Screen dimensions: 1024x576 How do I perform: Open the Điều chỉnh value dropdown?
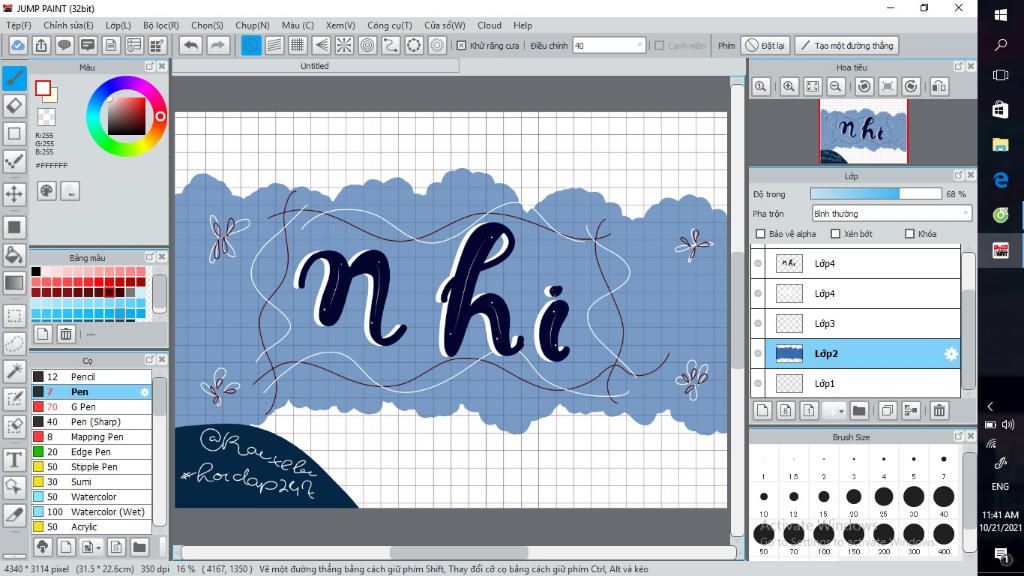(x=639, y=46)
